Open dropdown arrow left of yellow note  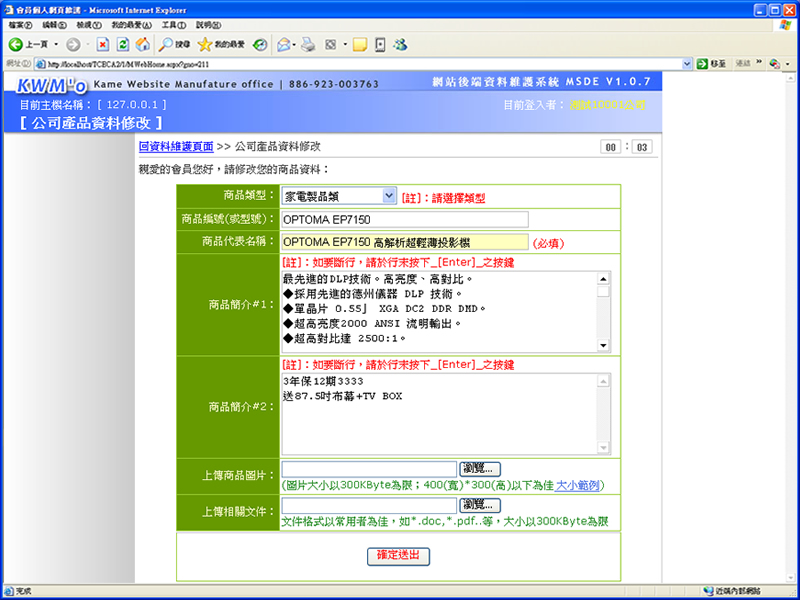coord(345,45)
